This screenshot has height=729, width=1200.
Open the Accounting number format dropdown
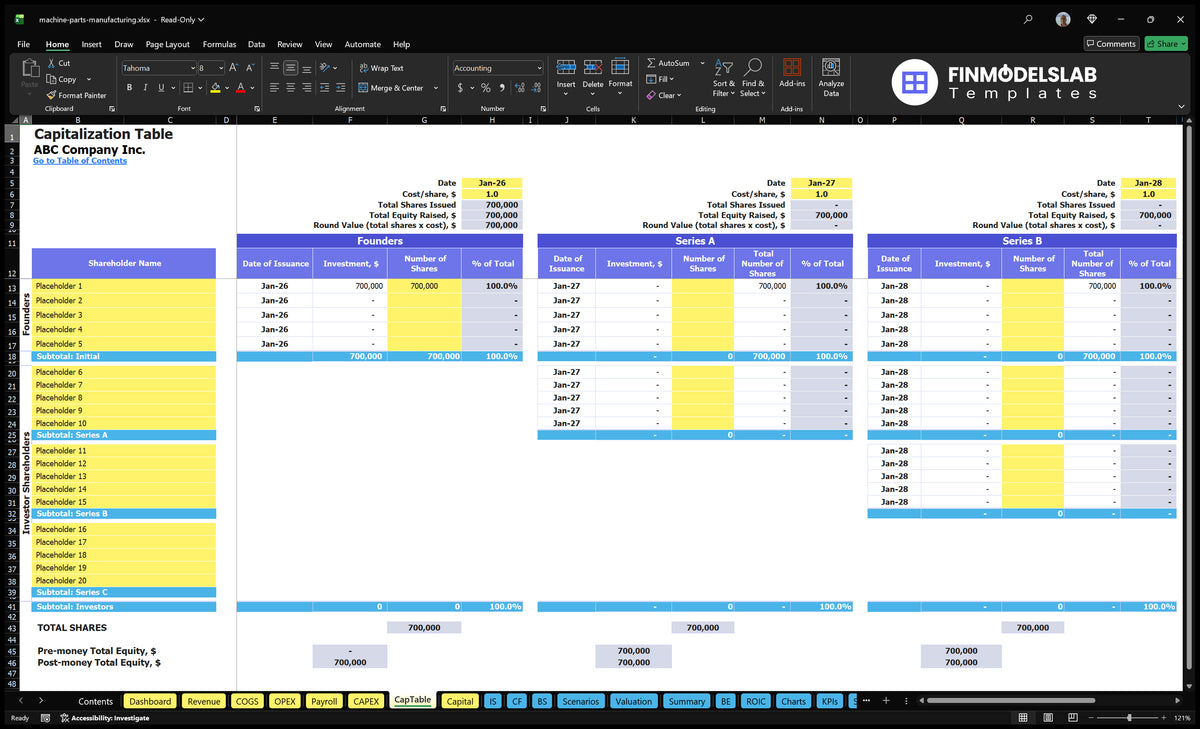pos(539,68)
